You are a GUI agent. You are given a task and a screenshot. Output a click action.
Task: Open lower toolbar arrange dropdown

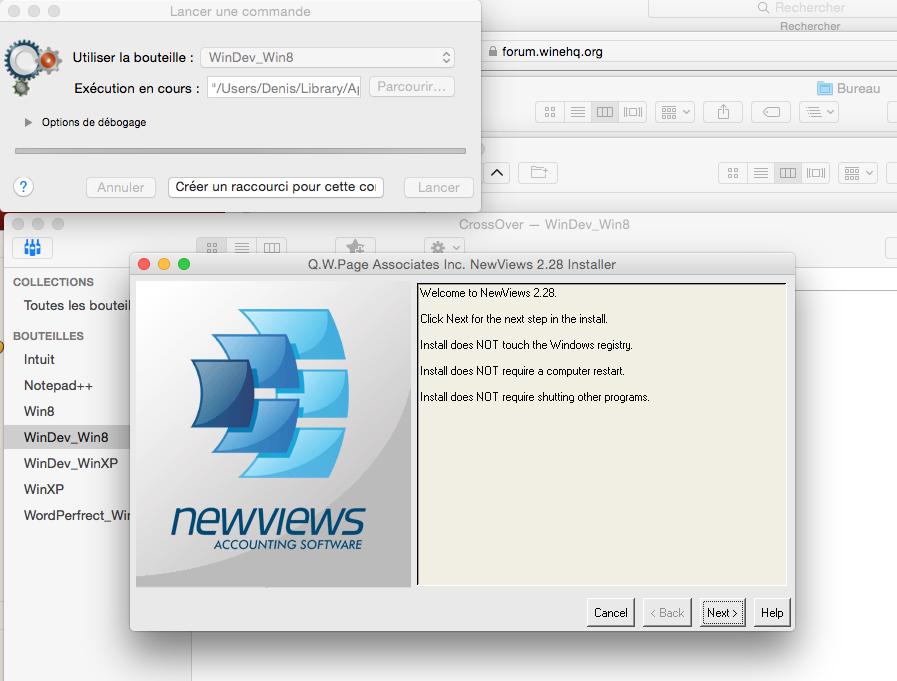click(x=858, y=173)
